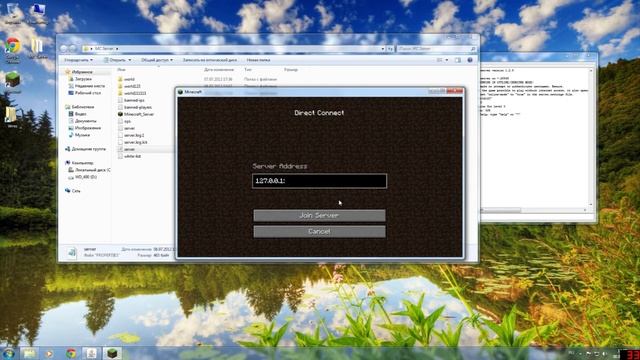The height and width of the screenshot is (360, 640).
Task: Expand the arrow beside Открыть
Action: coord(130,60)
